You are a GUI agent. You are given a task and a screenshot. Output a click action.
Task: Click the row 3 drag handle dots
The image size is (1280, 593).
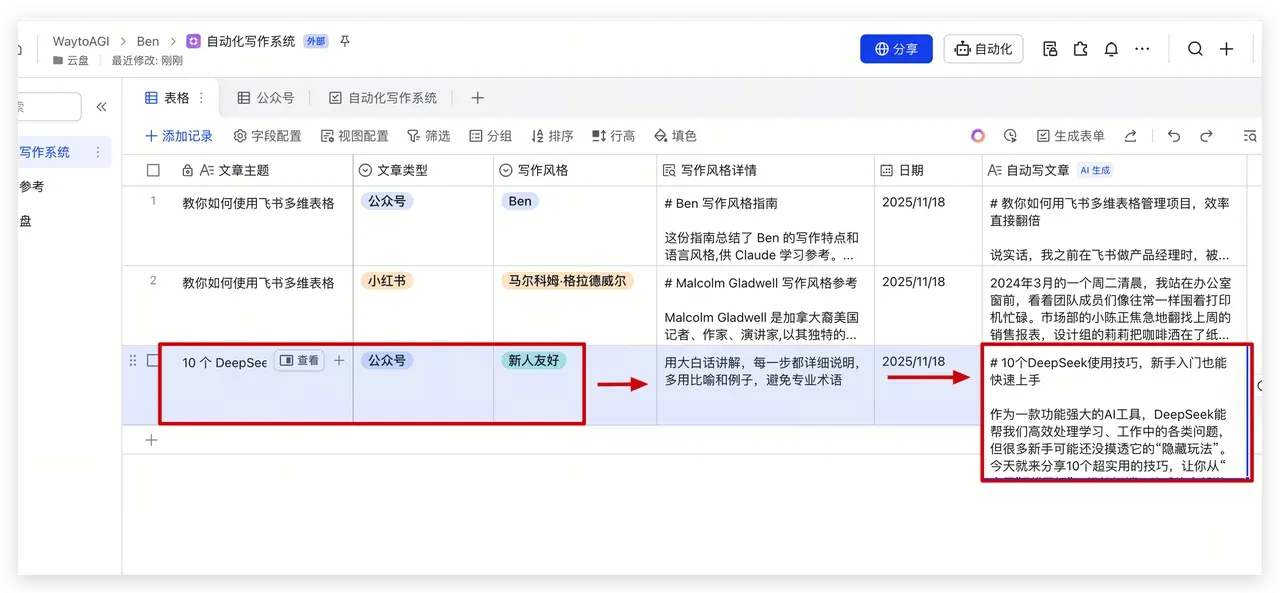point(133,360)
